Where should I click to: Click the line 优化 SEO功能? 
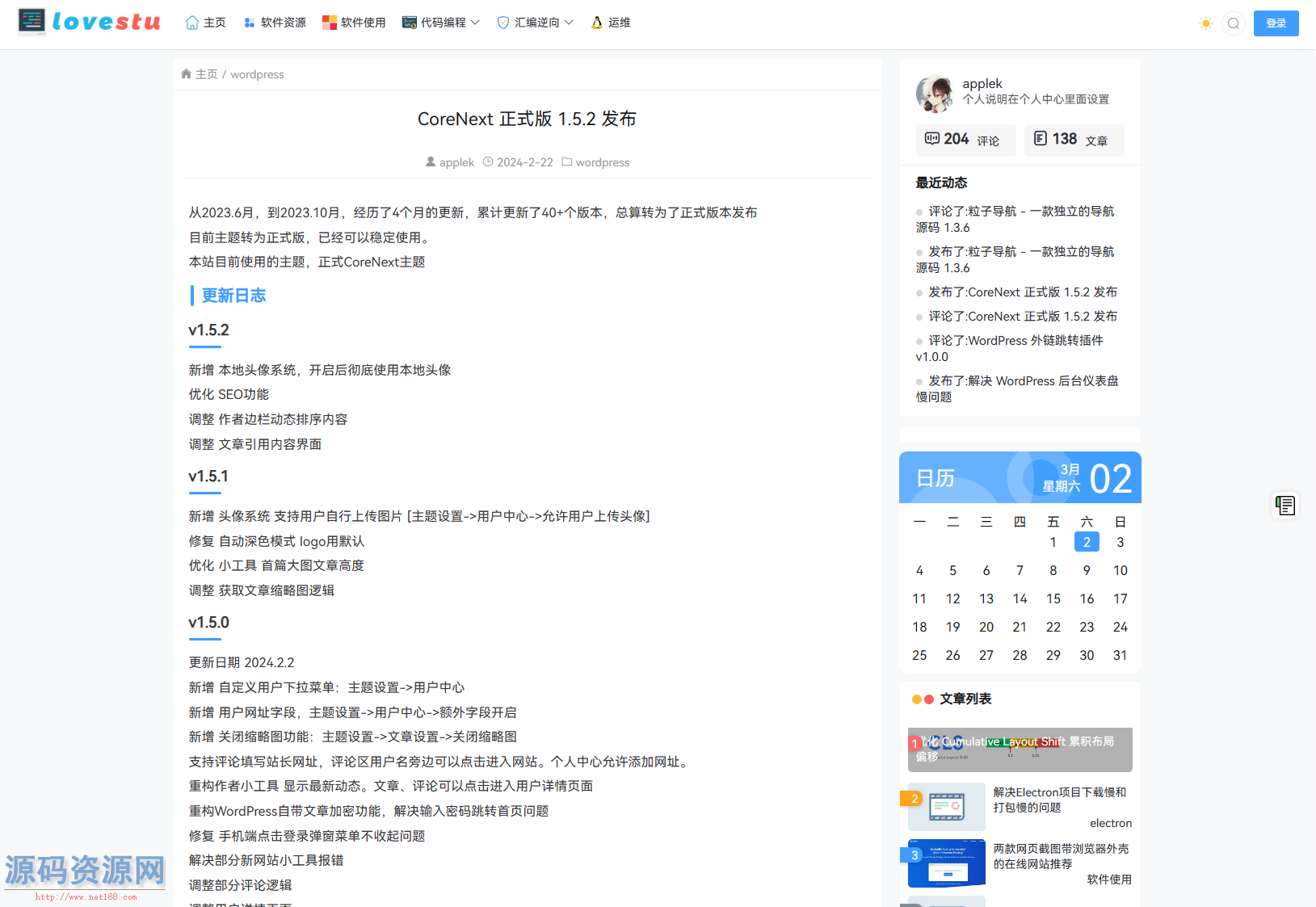click(229, 394)
